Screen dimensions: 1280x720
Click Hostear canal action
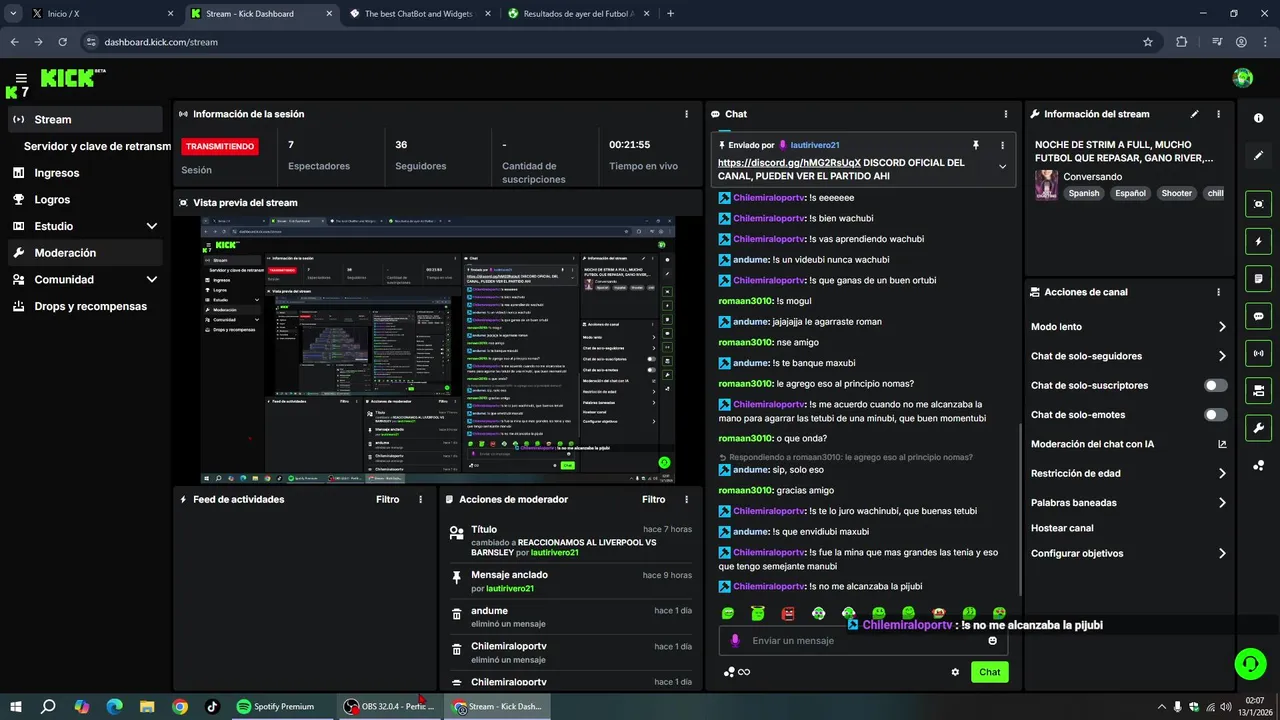(1062, 528)
